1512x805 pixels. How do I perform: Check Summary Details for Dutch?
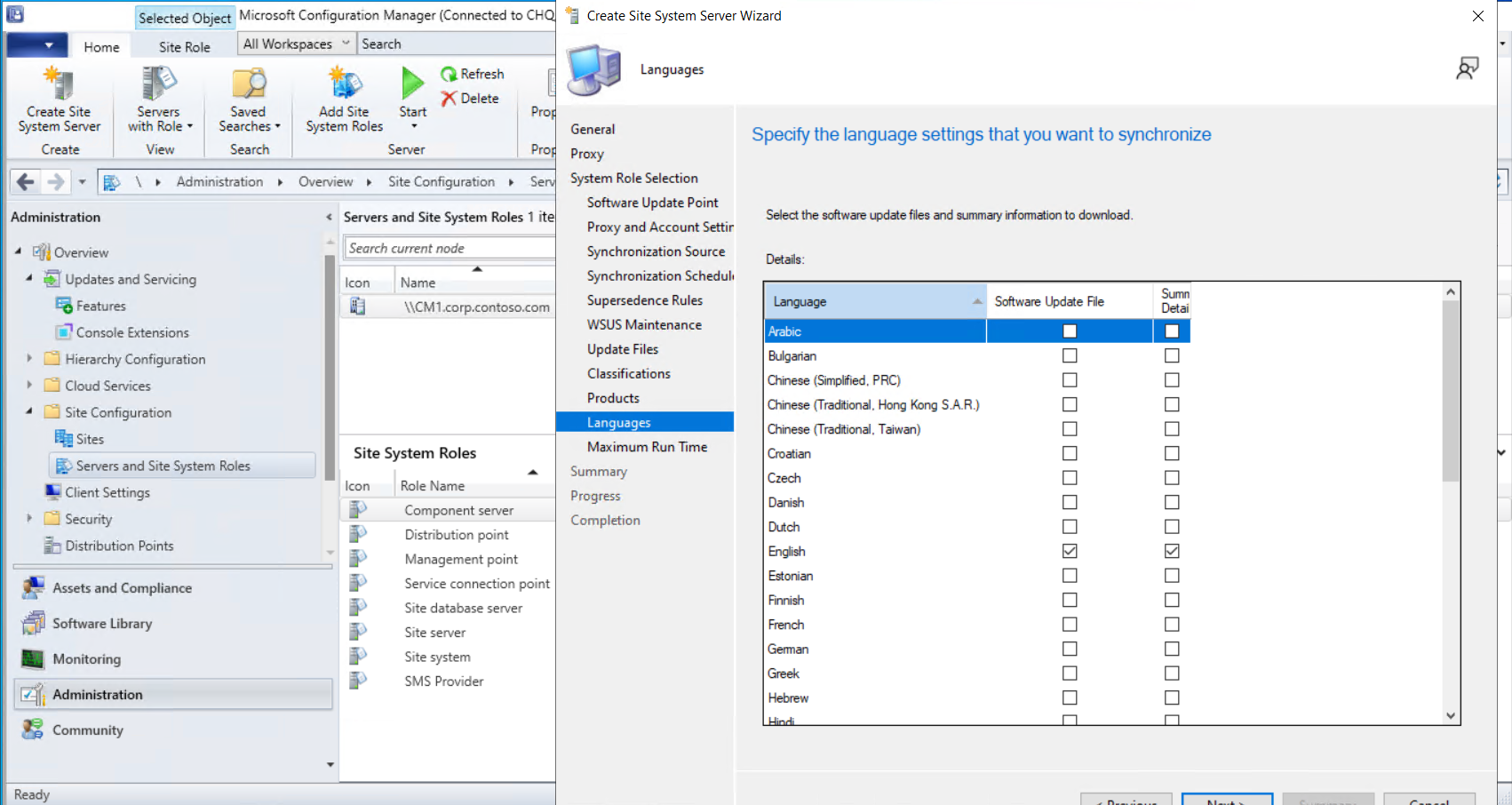coord(1172,527)
